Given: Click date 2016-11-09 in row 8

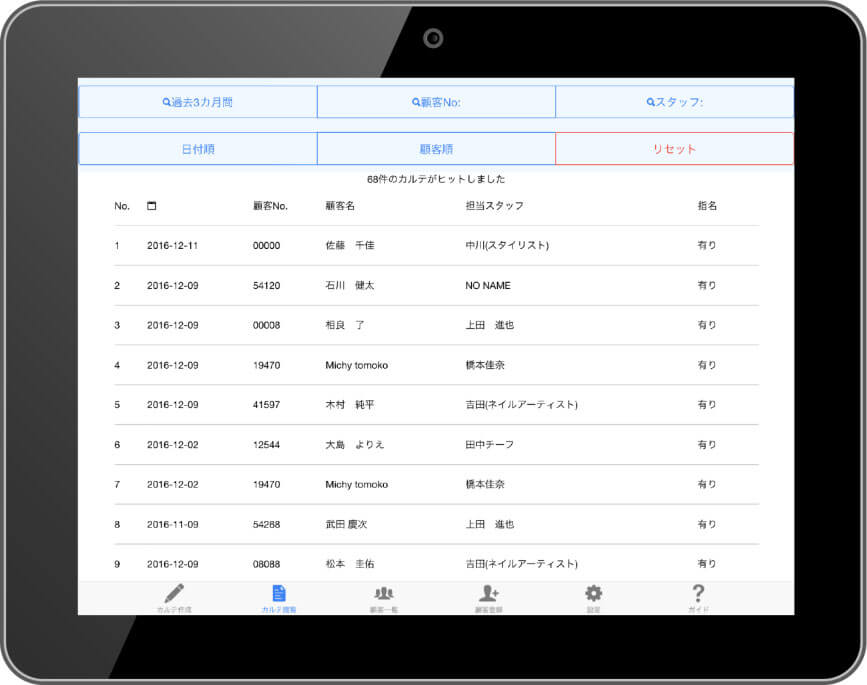Looking at the screenshot, I should click(x=173, y=524).
